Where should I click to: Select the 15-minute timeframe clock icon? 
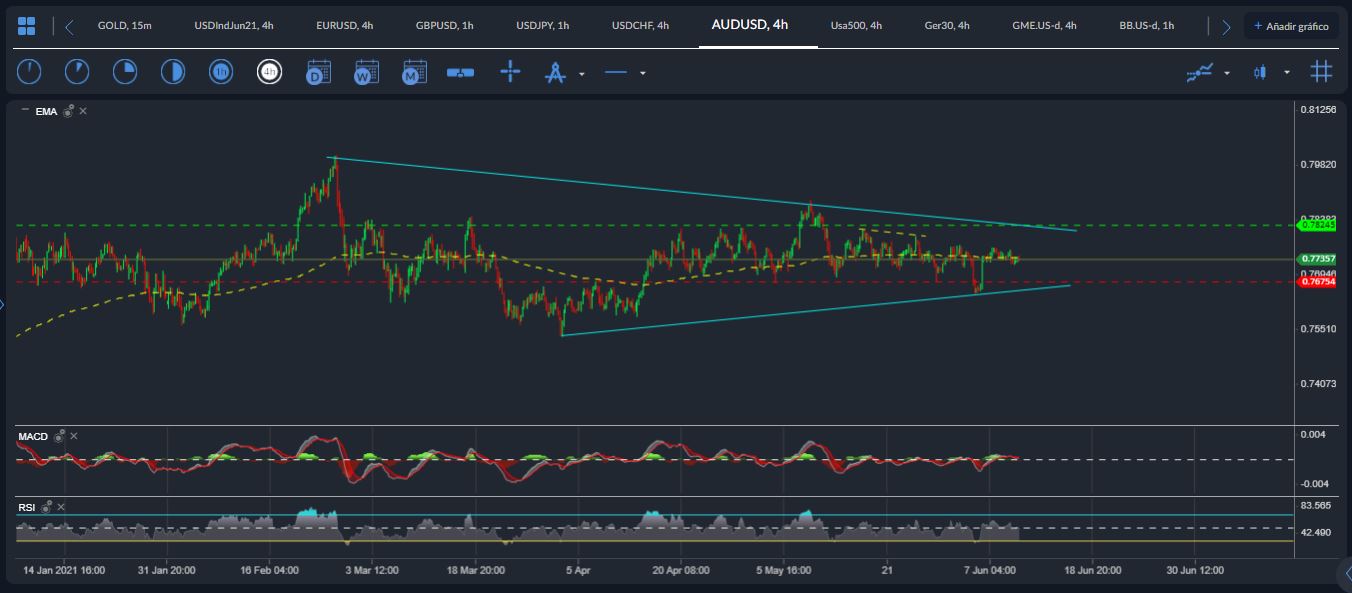(x=125, y=72)
